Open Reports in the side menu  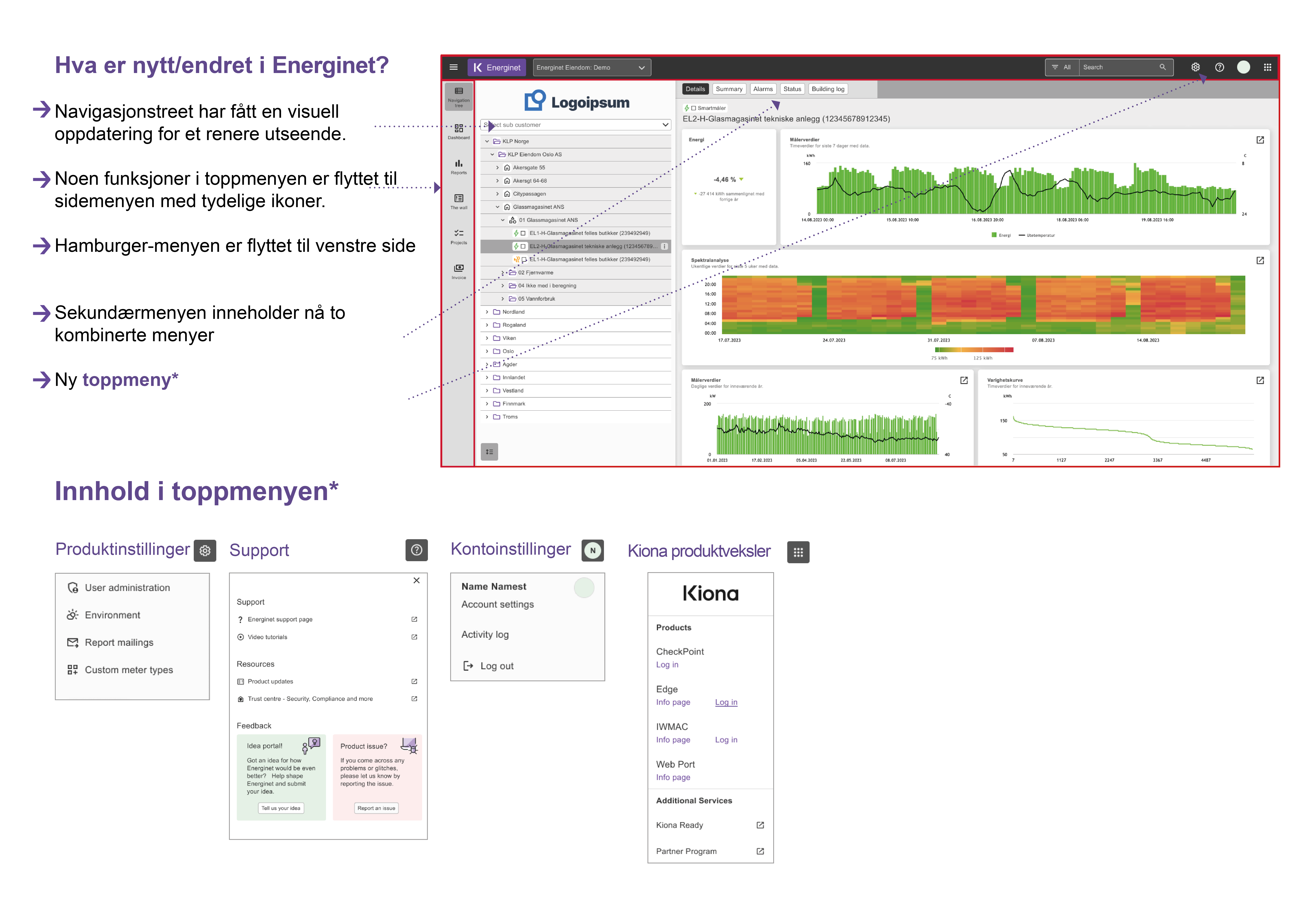click(459, 167)
